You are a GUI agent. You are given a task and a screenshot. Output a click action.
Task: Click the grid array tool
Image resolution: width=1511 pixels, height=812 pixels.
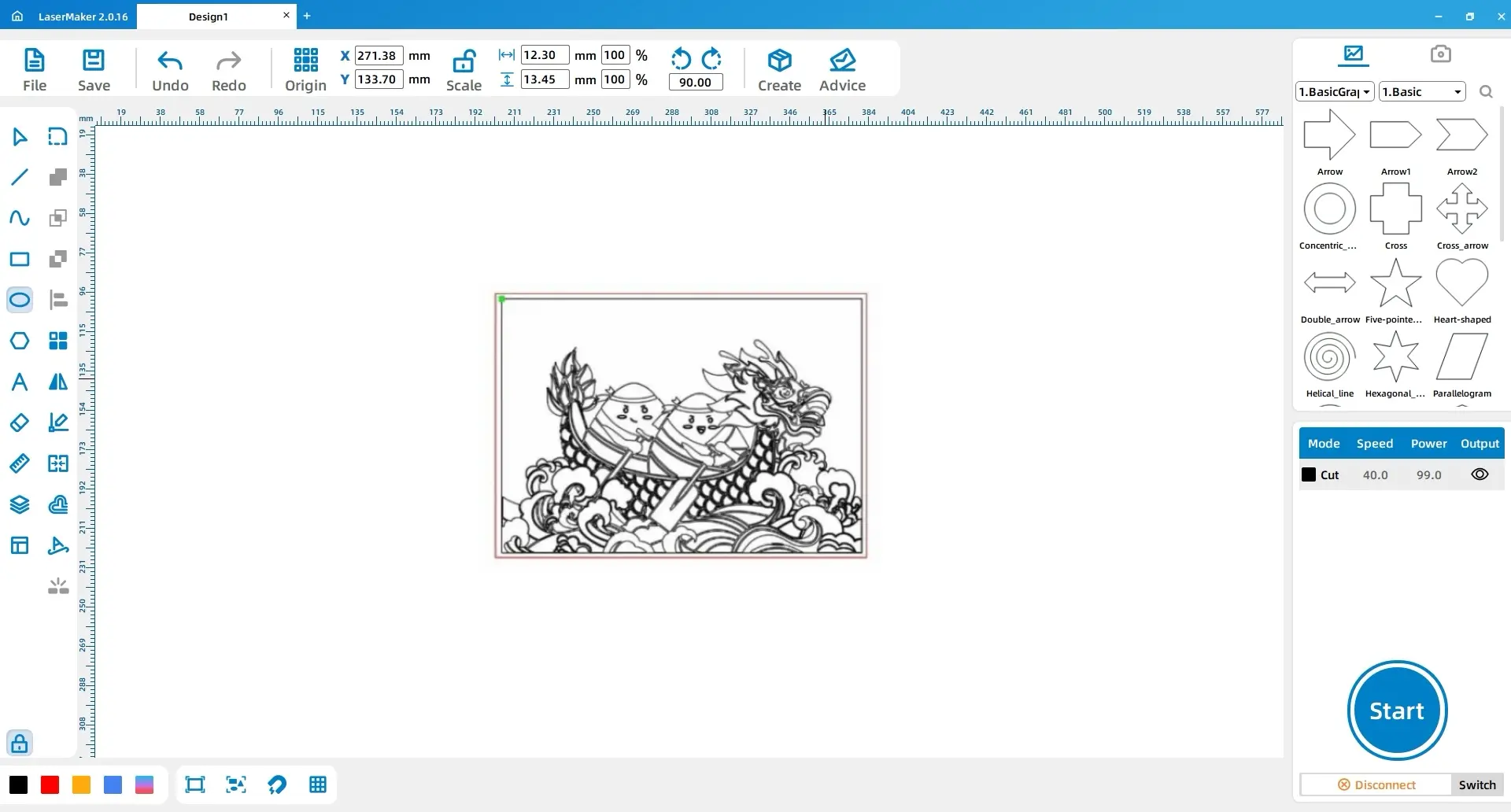[x=58, y=341]
